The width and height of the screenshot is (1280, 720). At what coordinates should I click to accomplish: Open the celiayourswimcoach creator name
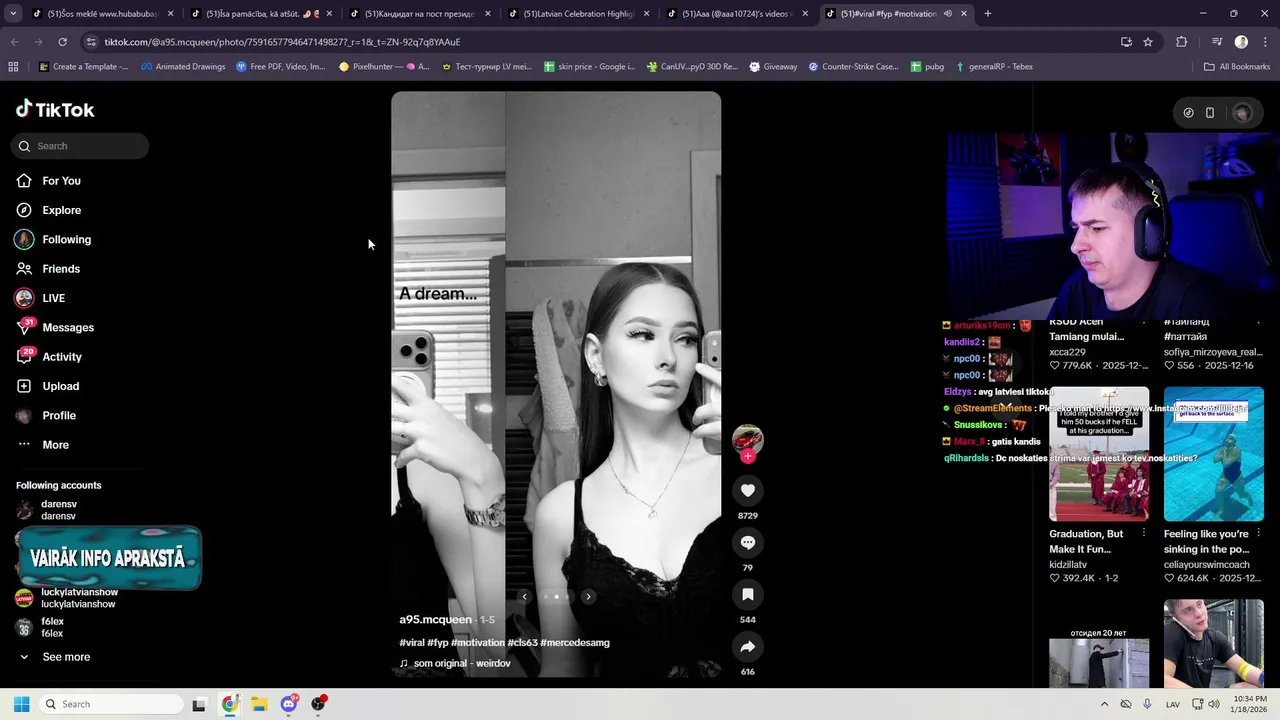point(1206,565)
